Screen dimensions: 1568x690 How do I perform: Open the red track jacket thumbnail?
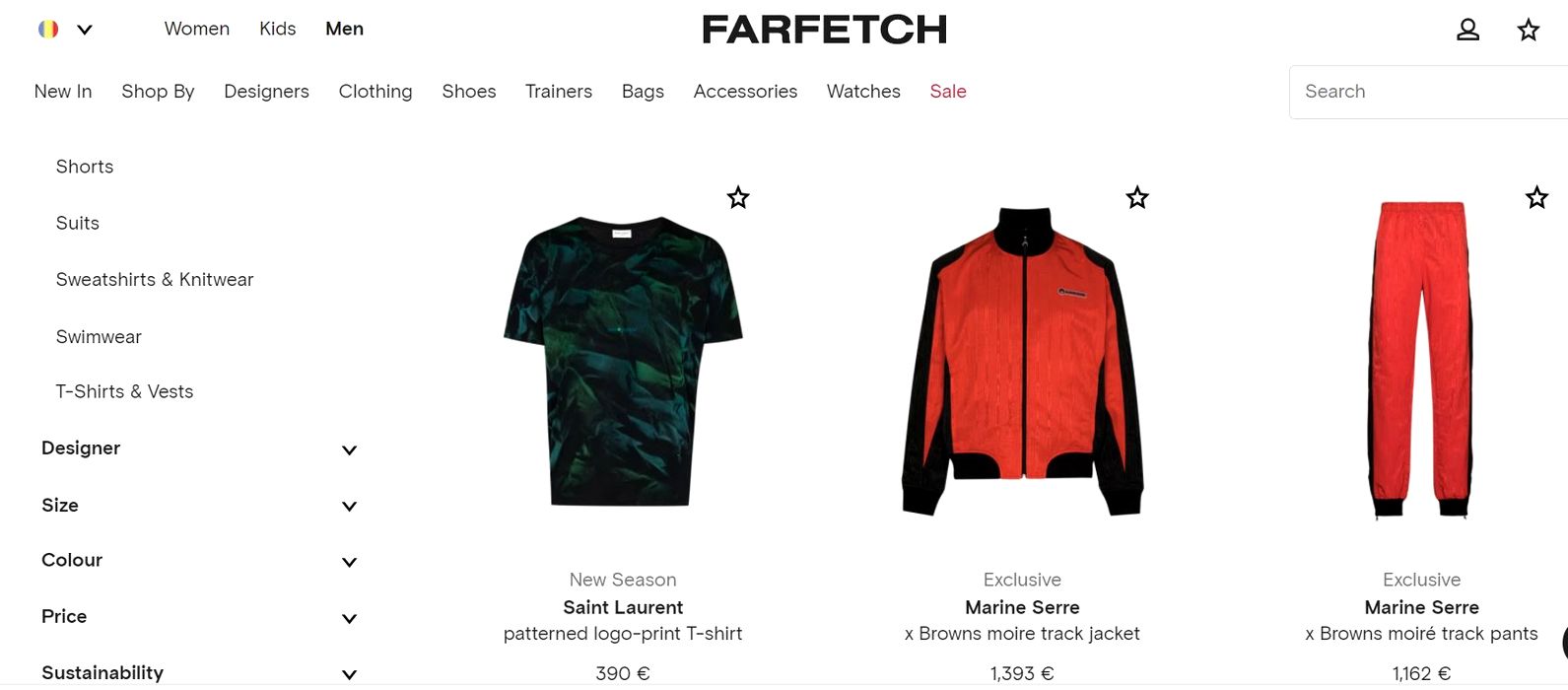point(1023,360)
